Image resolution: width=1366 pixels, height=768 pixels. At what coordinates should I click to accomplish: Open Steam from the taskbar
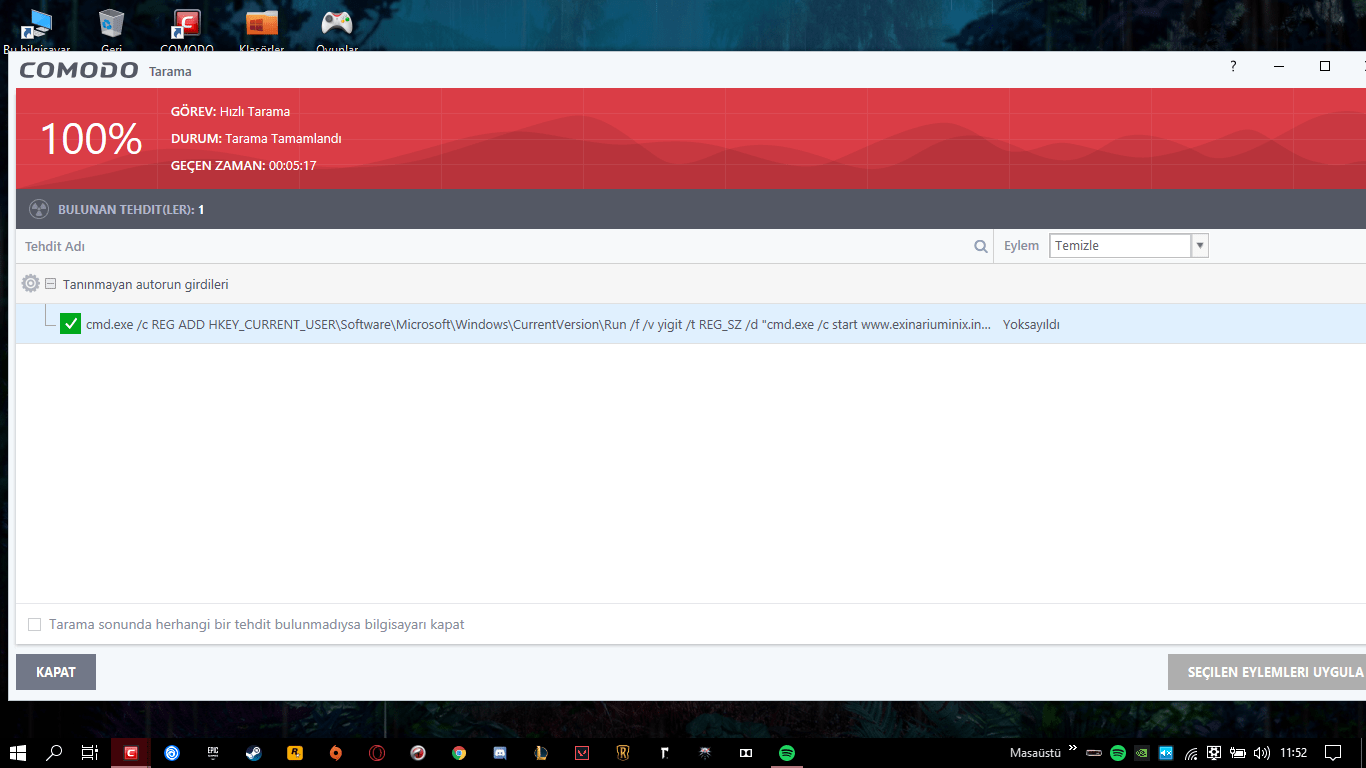254,753
